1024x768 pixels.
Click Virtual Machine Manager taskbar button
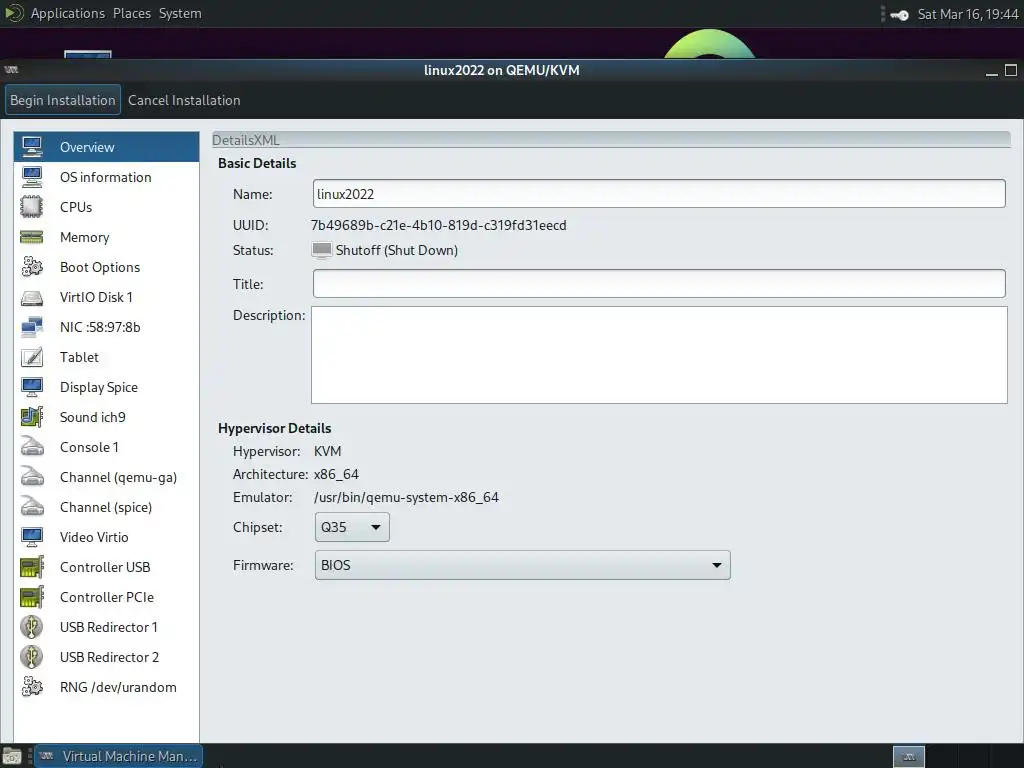(118, 756)
